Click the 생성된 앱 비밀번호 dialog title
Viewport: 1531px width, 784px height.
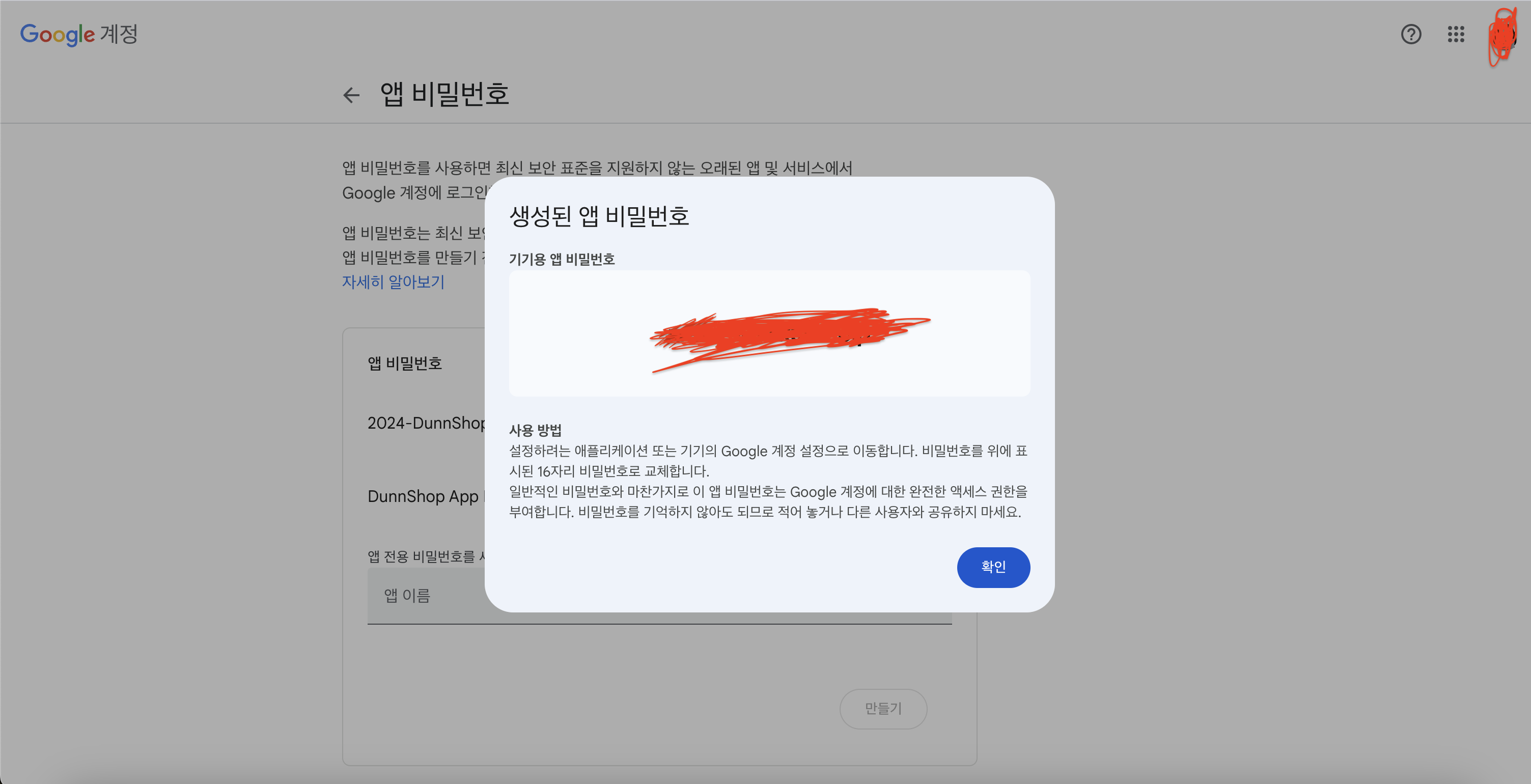click(x=598, y=216)
